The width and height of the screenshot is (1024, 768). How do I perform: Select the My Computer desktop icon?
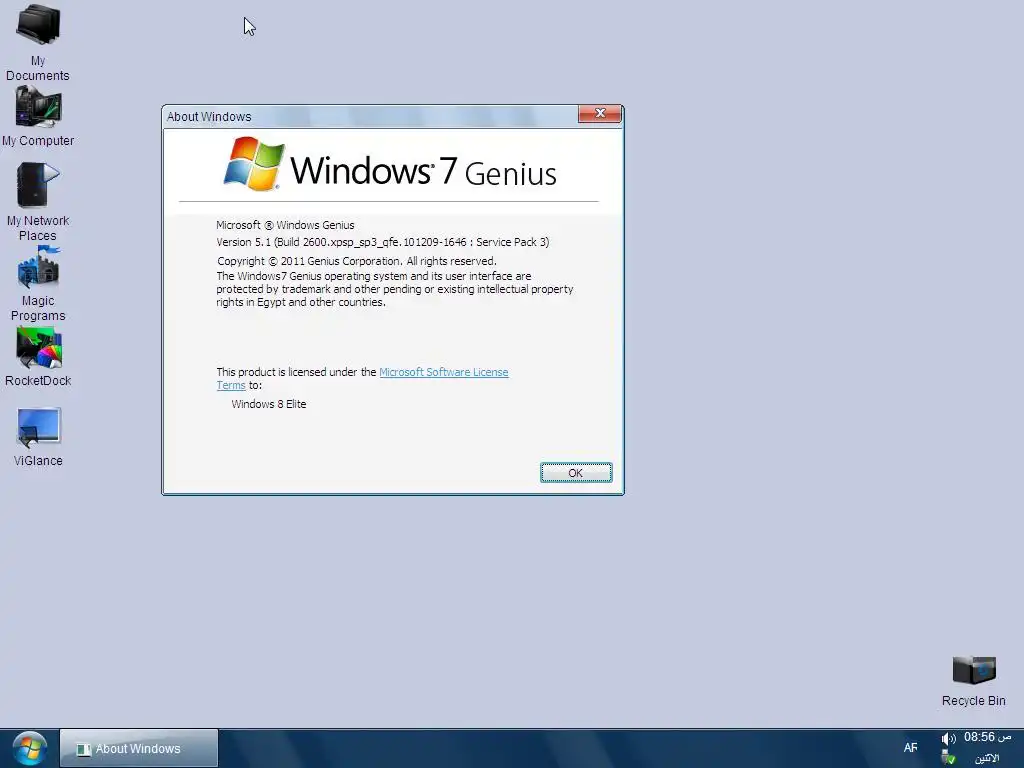tap(38, 118)
